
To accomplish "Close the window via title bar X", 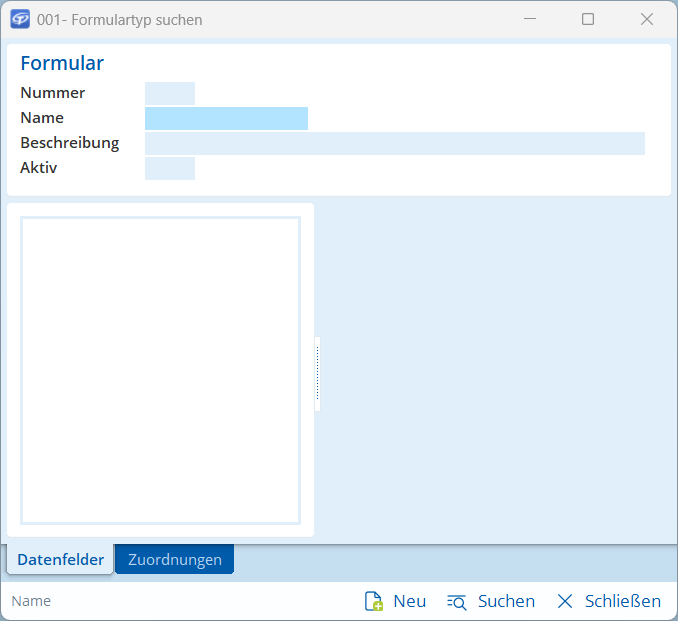I will [647, 19].
